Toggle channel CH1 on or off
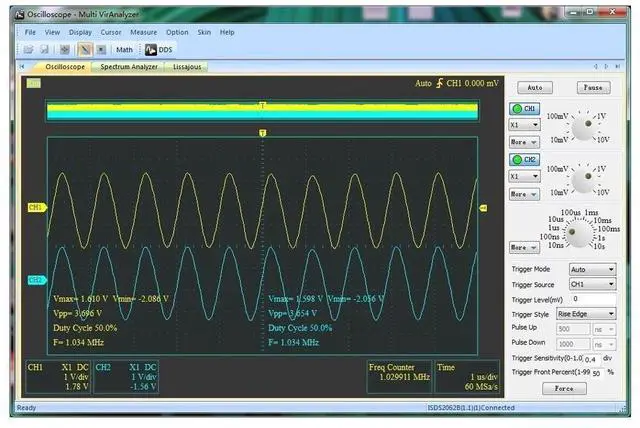640x428 pixels. 526,108
